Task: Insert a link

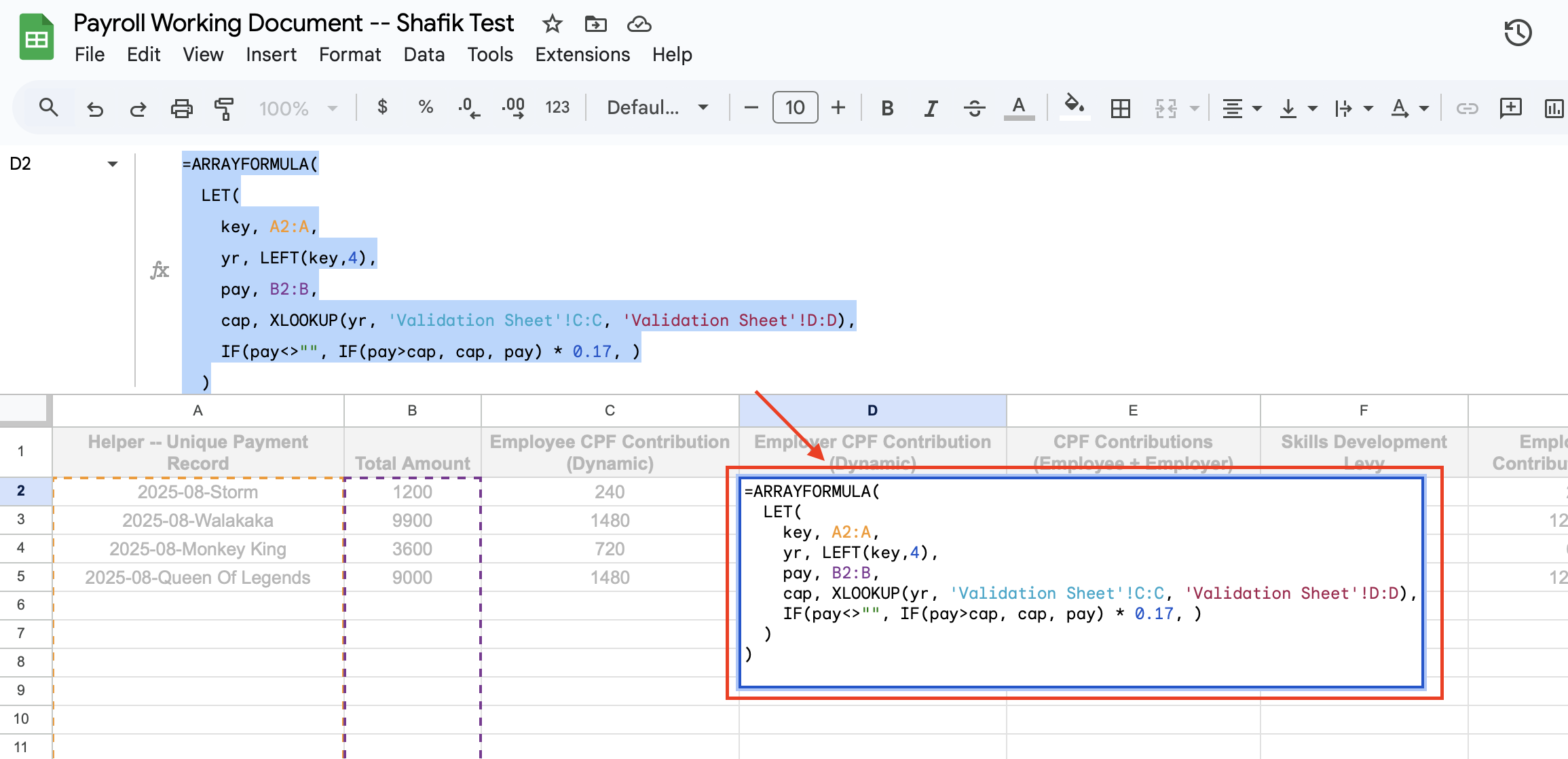Action: [1468, 108]
